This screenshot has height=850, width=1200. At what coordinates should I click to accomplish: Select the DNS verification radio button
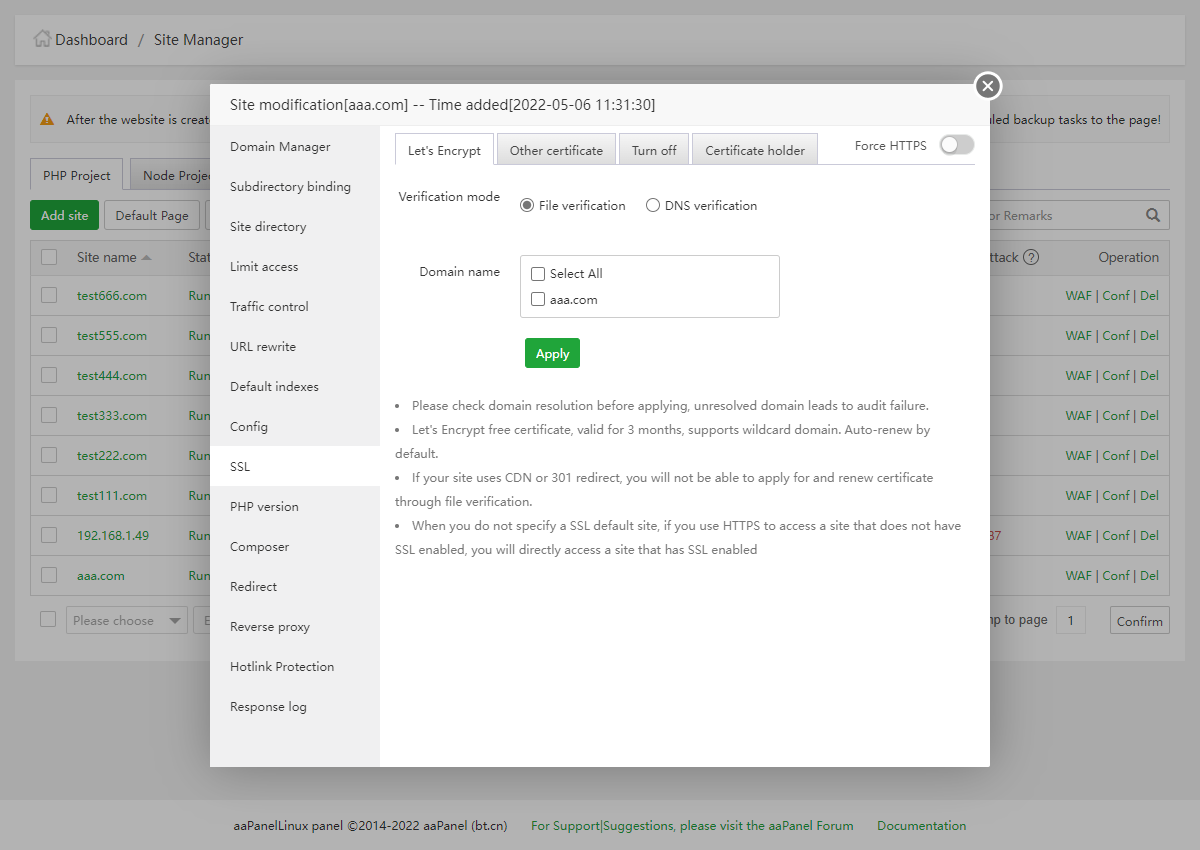point(653,206)
